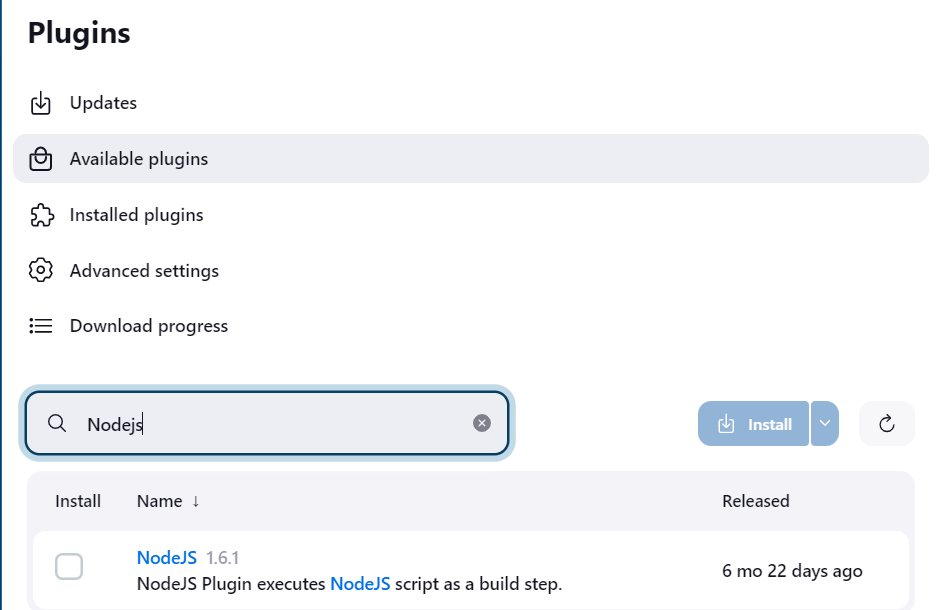Viewport: 939px width, 610px height.
Task: Click the Download progress list icon
Action: tap(40, 326)
